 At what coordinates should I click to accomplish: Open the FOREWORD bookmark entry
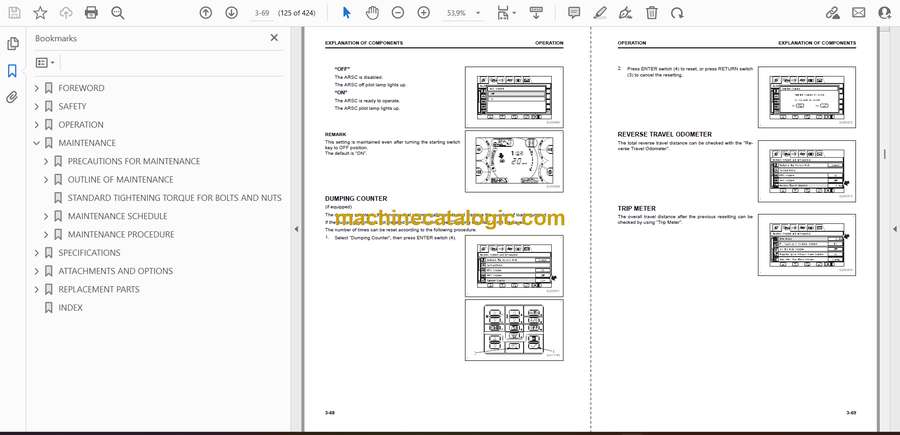coord(81,88)
